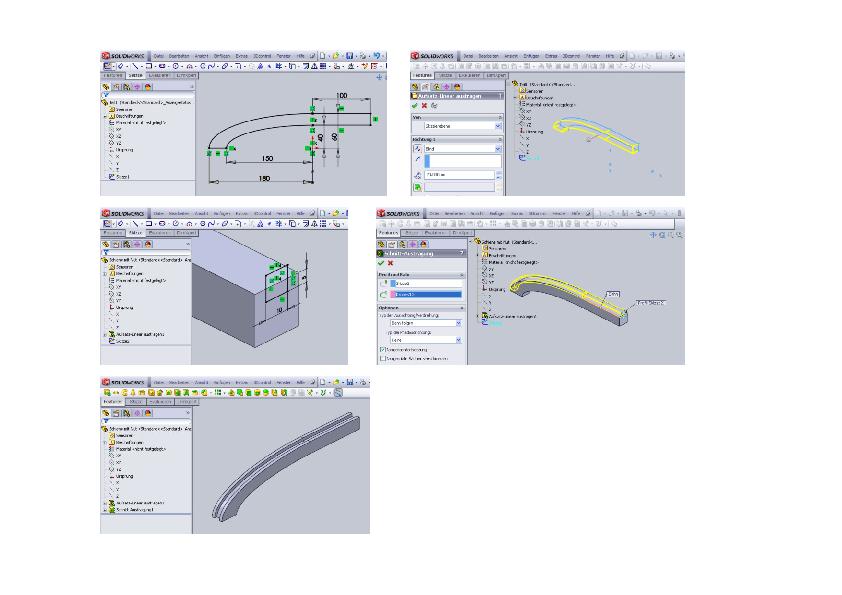Switch to Skizze tab in finished-rail window

click(135, 402)
